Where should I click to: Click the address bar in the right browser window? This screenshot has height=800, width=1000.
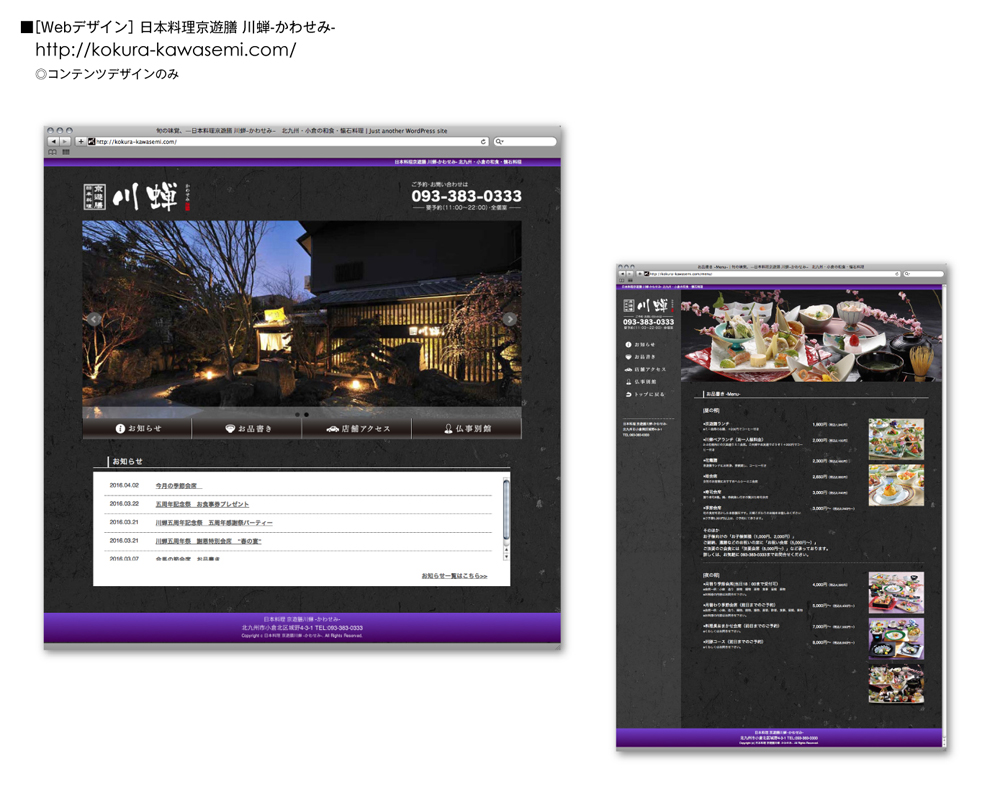click(772, 274)
